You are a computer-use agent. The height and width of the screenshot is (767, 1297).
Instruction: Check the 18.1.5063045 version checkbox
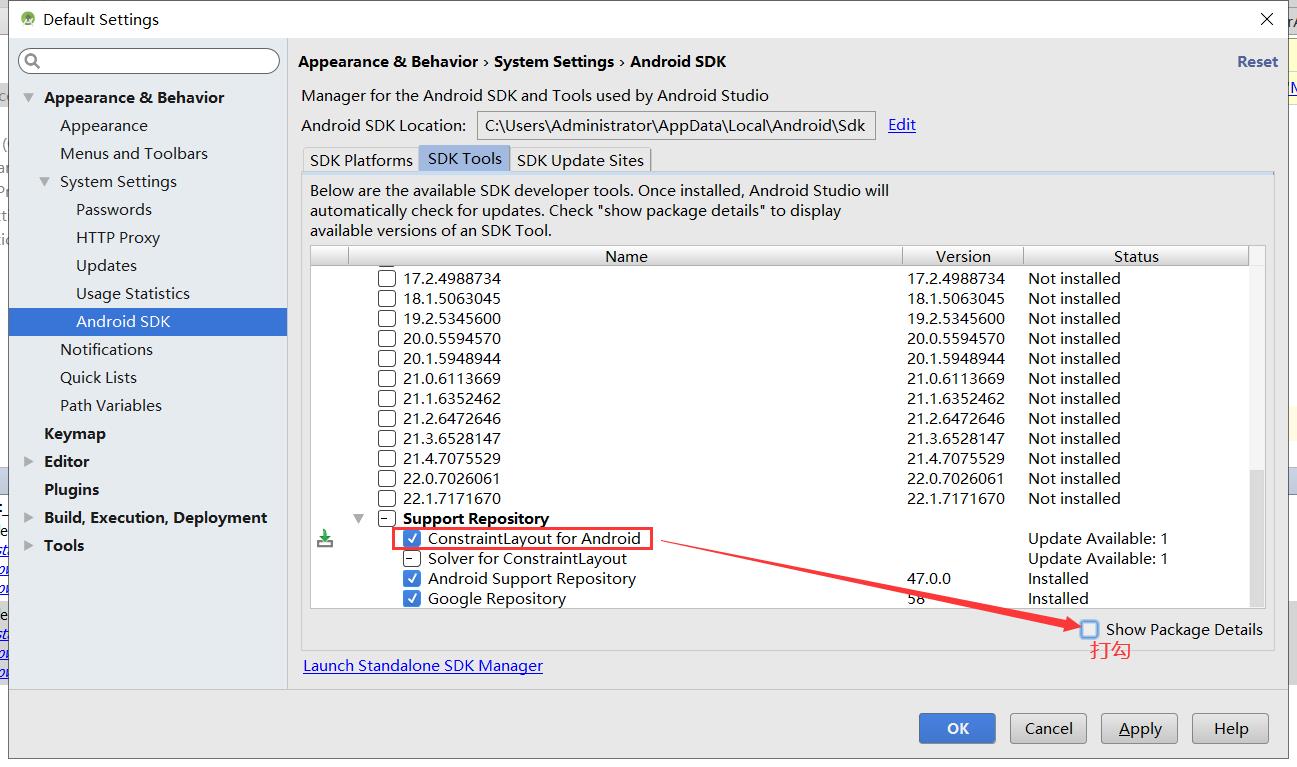point(387,299)
